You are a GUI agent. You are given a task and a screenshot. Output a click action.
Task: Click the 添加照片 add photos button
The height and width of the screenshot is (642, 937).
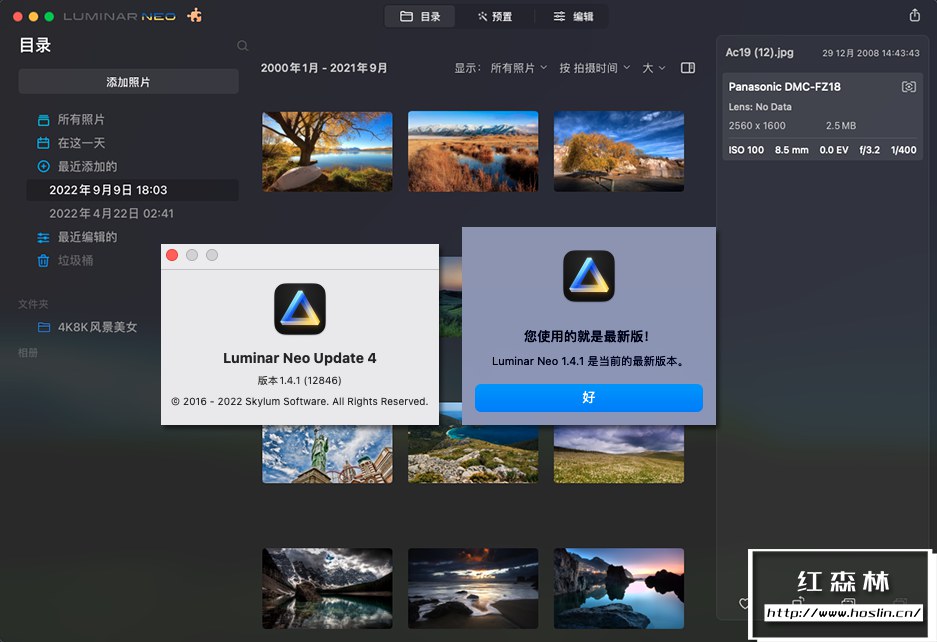(x=128, y=82)
